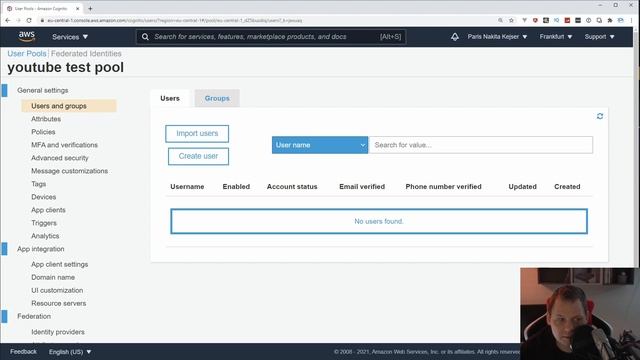Screen dimensions: 640x360
Task: Click the Chrome profile avatar icon
Action: (x=620, y=20)
